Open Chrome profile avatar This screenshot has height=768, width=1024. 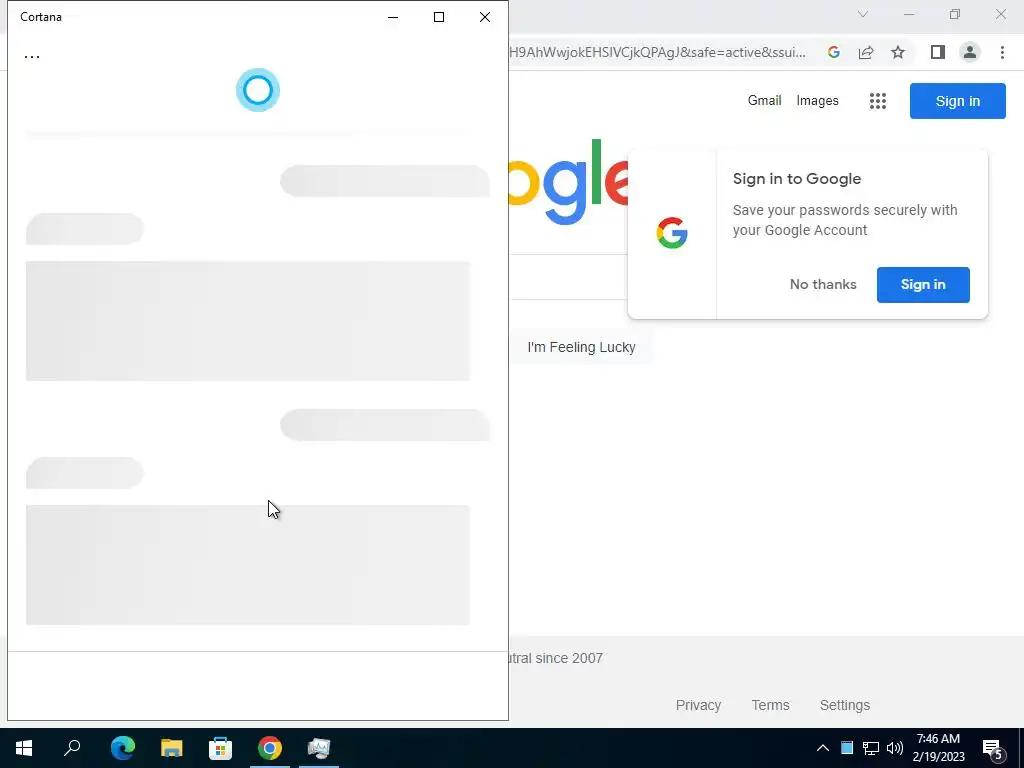[x=970, y=52]
